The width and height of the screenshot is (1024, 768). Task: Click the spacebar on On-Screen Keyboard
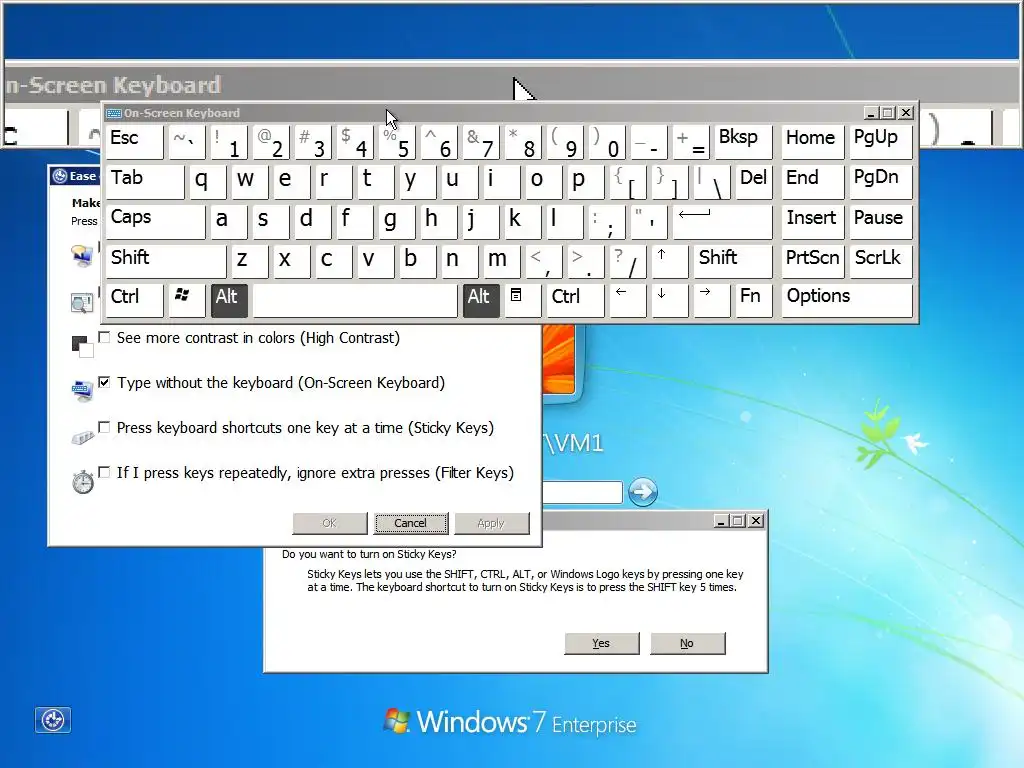[355, 300]
